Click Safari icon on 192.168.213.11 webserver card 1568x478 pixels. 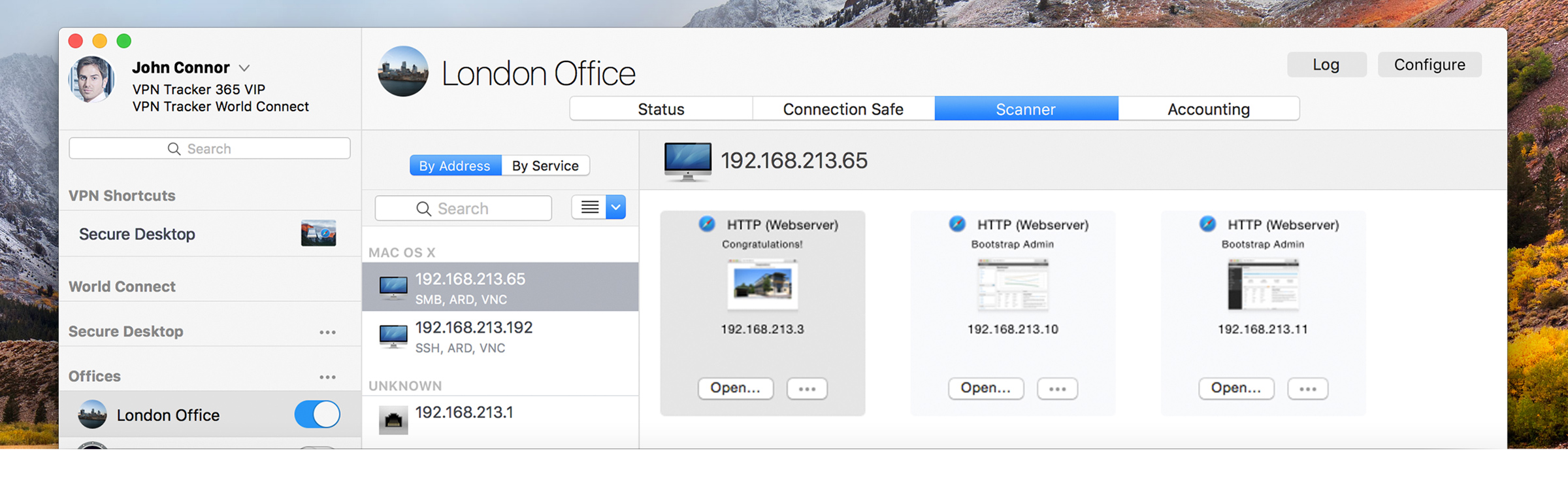pos(1207,224)
